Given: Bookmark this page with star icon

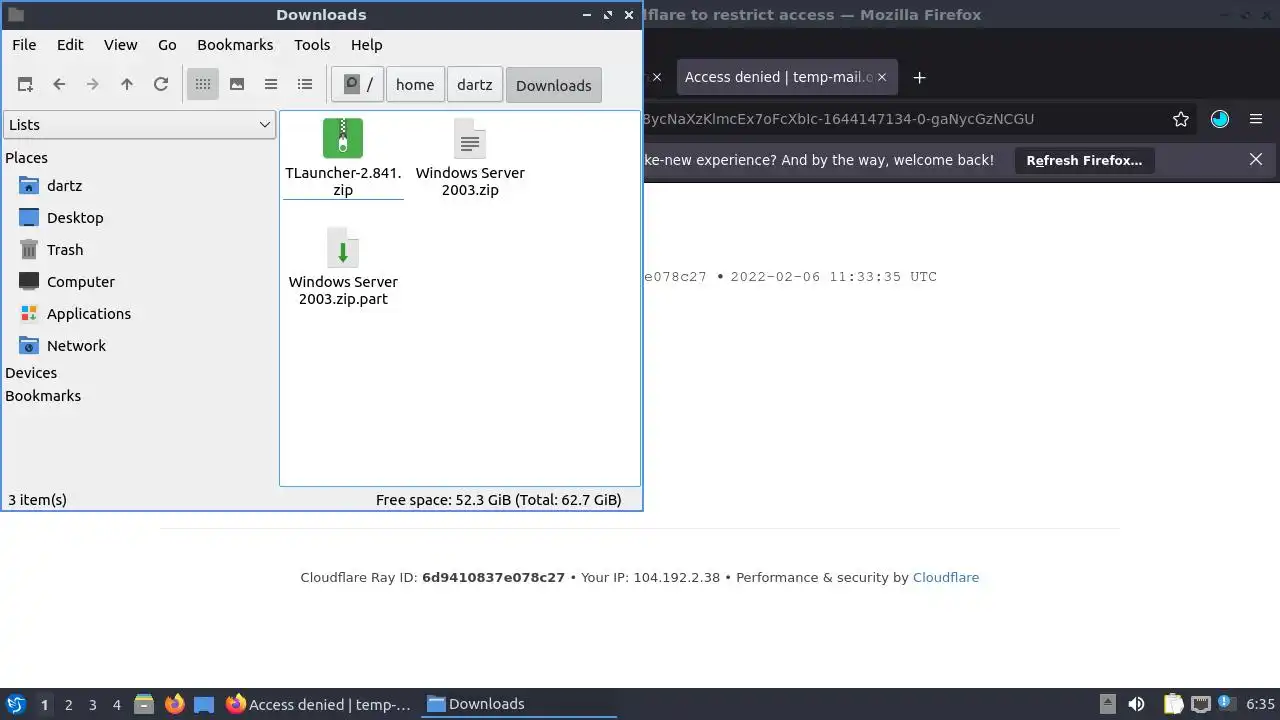Looking at the screenshot, I should tap(1181, 119).
